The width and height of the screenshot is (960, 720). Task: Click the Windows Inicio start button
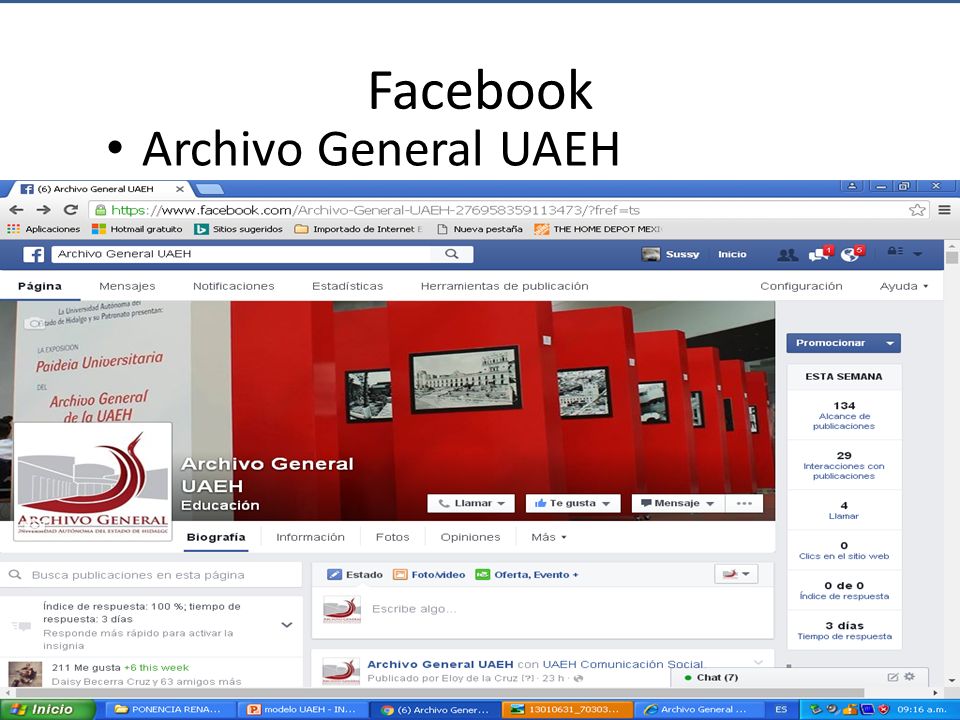click(x=48, y=710)
